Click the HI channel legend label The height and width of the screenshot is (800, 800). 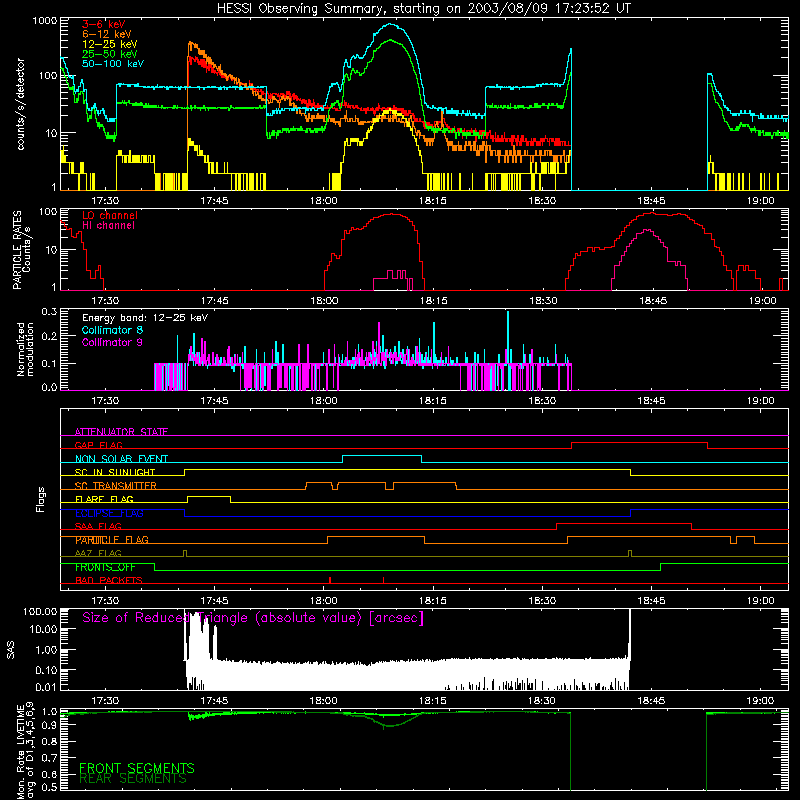click(x=108, y=226)
